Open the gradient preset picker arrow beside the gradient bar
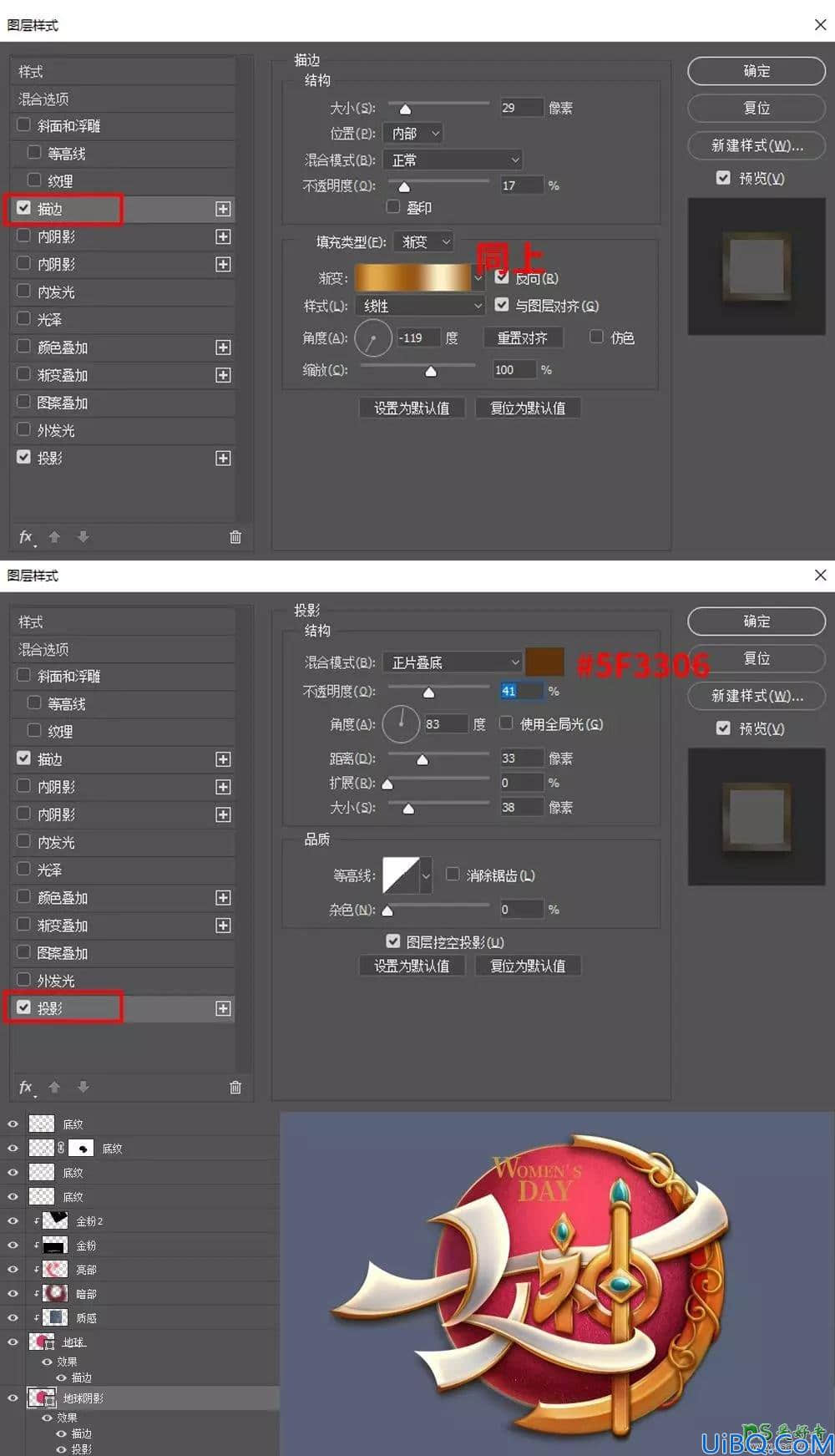This screenshot has width=835, height=1456. coord(478,277)
